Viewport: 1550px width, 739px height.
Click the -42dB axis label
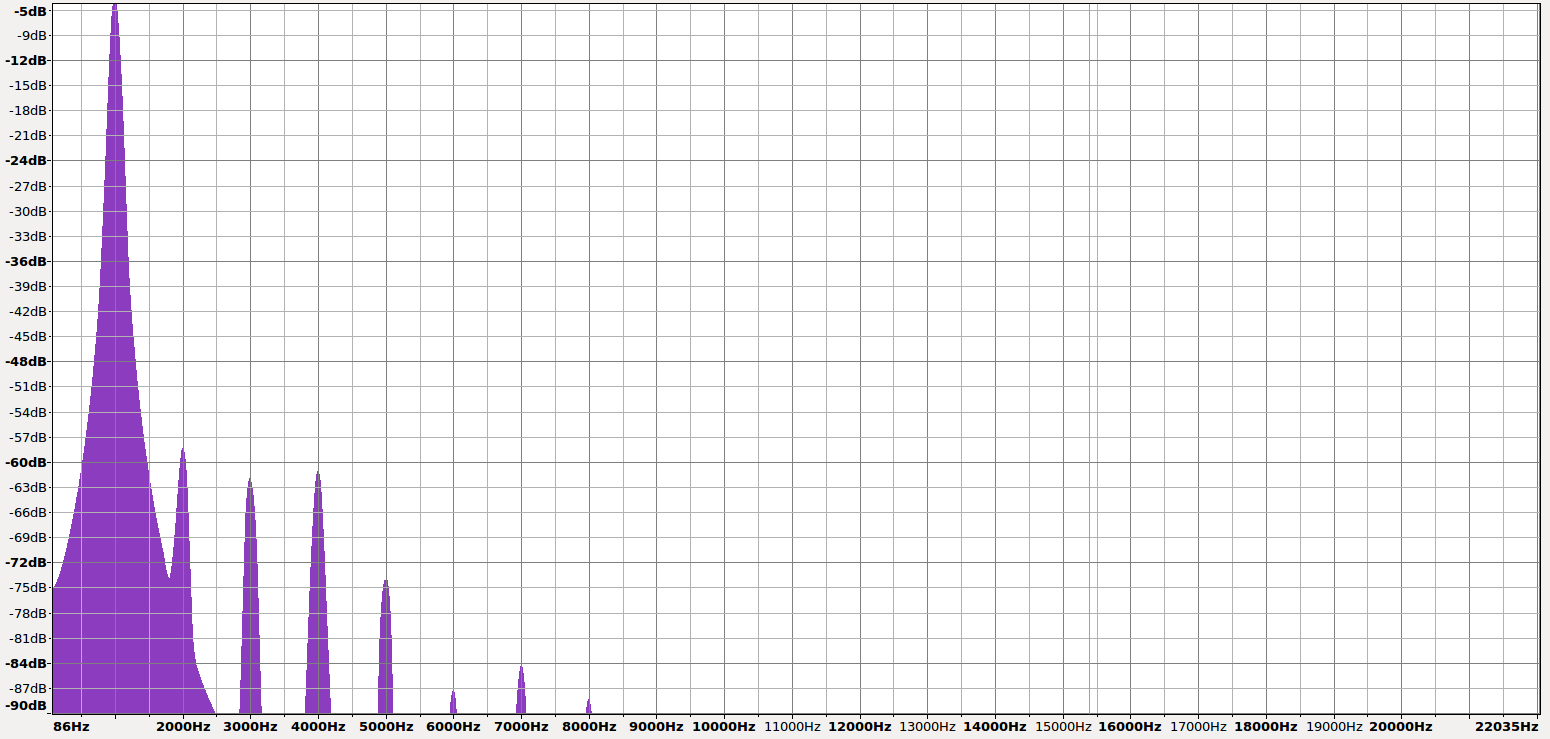27,311
